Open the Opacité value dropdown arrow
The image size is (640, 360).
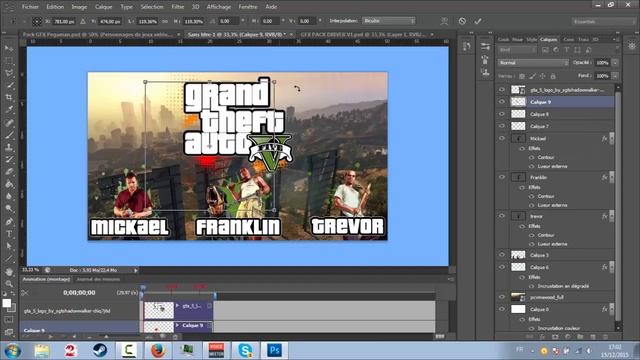pos(615,63)
